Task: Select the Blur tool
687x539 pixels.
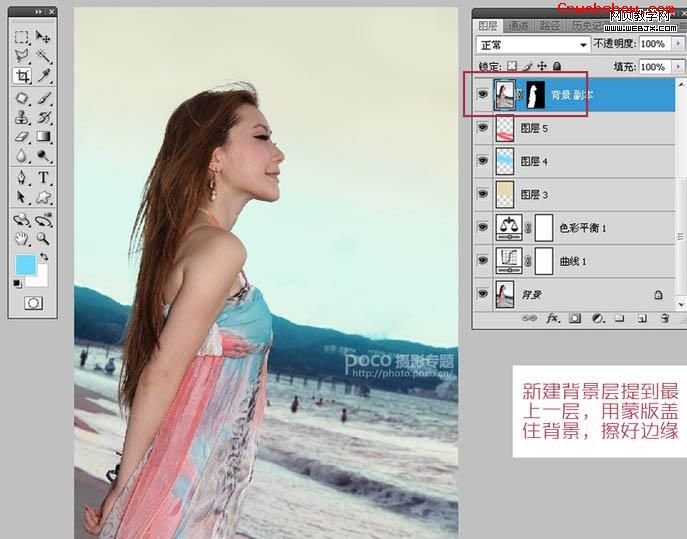Action: (21, 156)
